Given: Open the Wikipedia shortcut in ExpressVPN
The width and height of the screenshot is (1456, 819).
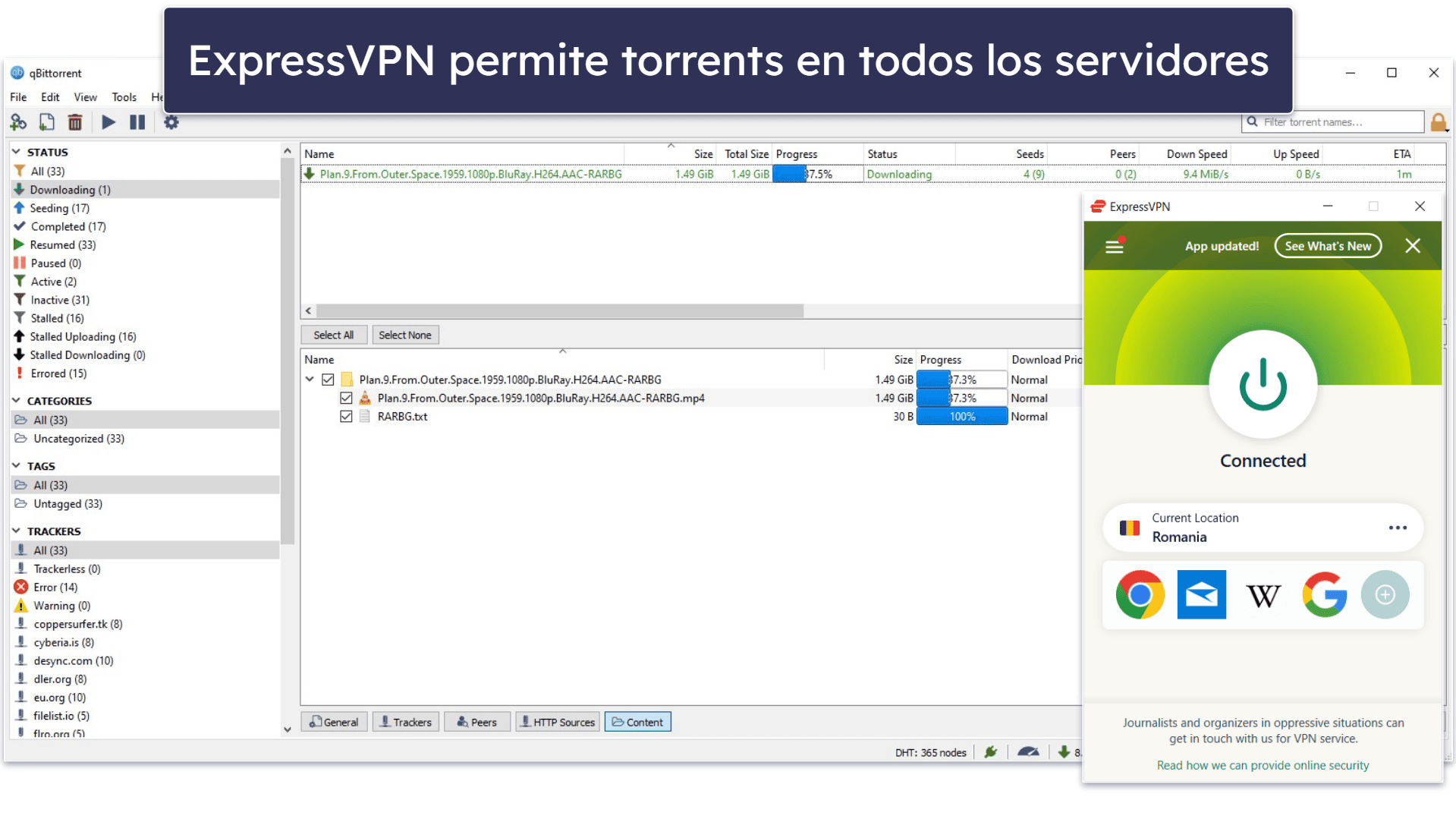Looking at the screenshot, I should (x=1263, y=595).
